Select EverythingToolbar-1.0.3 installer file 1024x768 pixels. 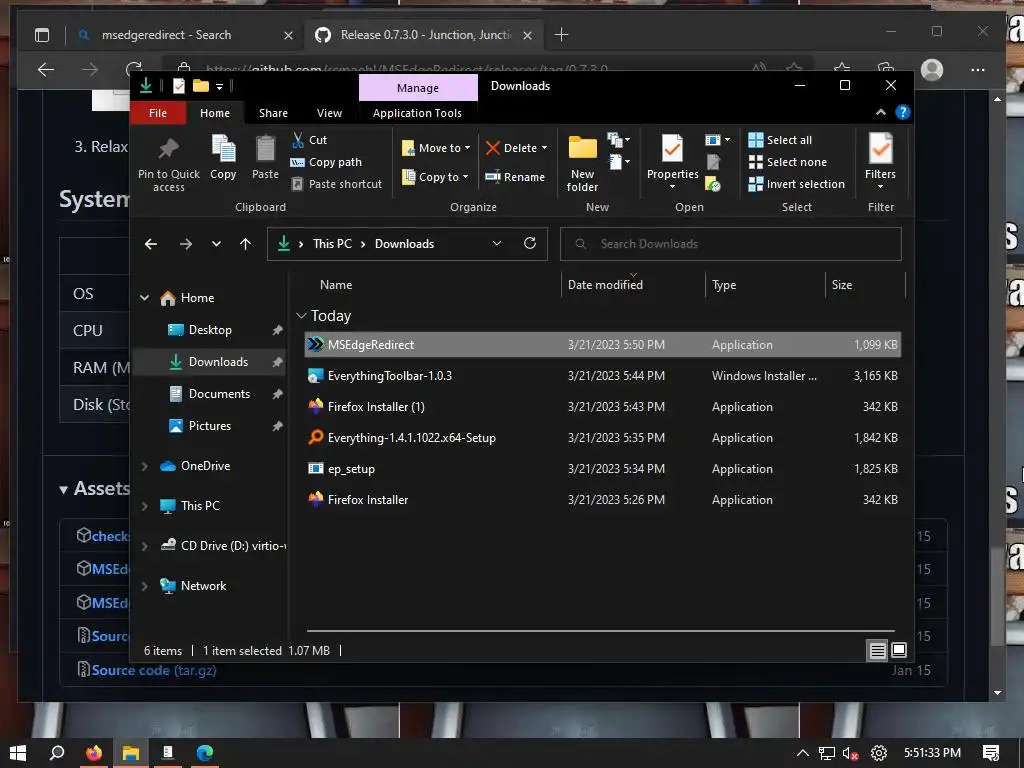click(x=603, y=376)
